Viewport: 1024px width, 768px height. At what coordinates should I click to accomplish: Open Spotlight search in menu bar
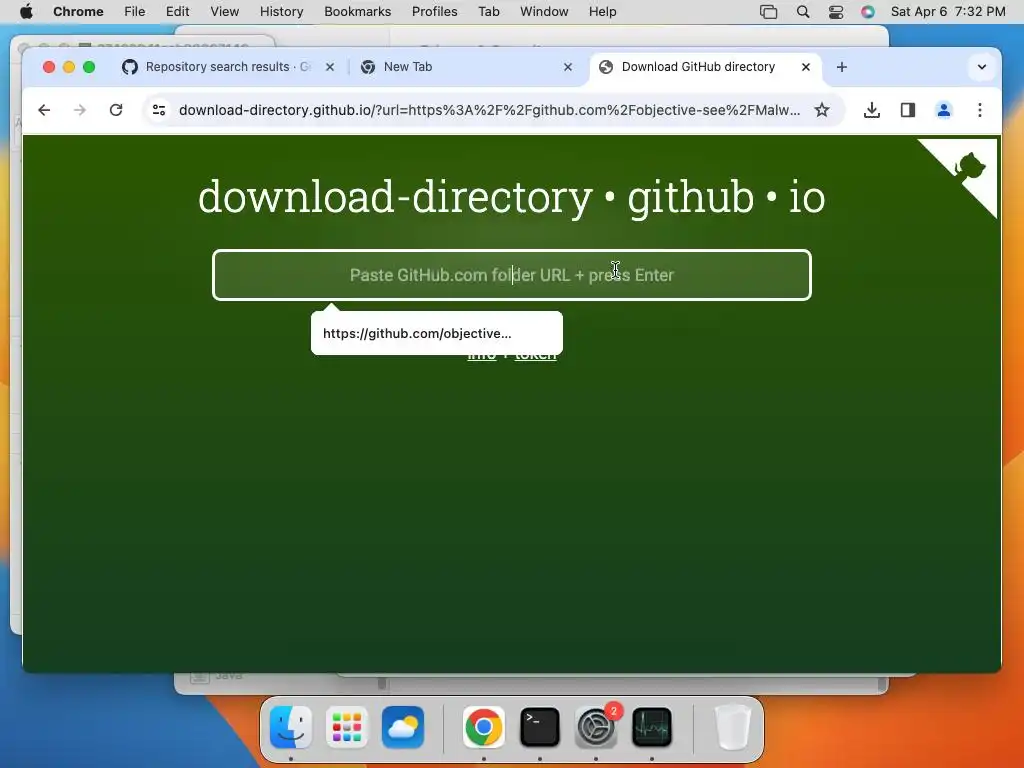click(x=803, y=12)
